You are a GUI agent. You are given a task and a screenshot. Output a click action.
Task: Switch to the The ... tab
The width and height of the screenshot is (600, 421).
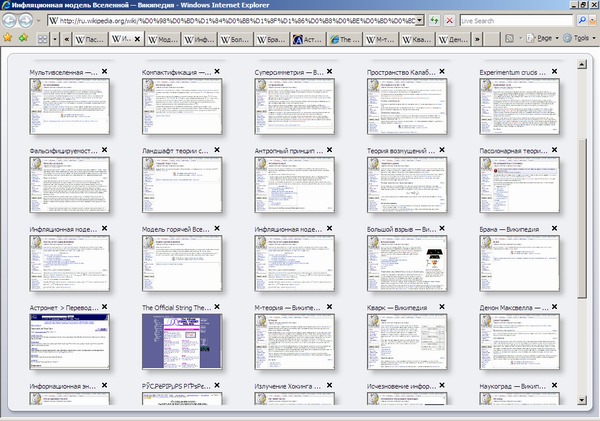(344, 39)
